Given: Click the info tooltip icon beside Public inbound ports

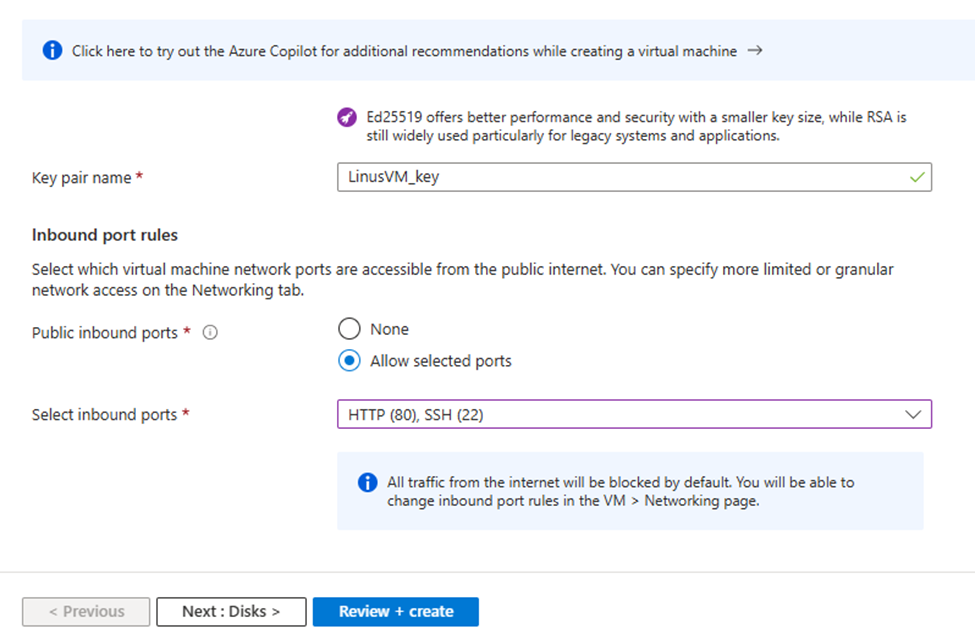Looking at the screenshot, I should 210,333.
